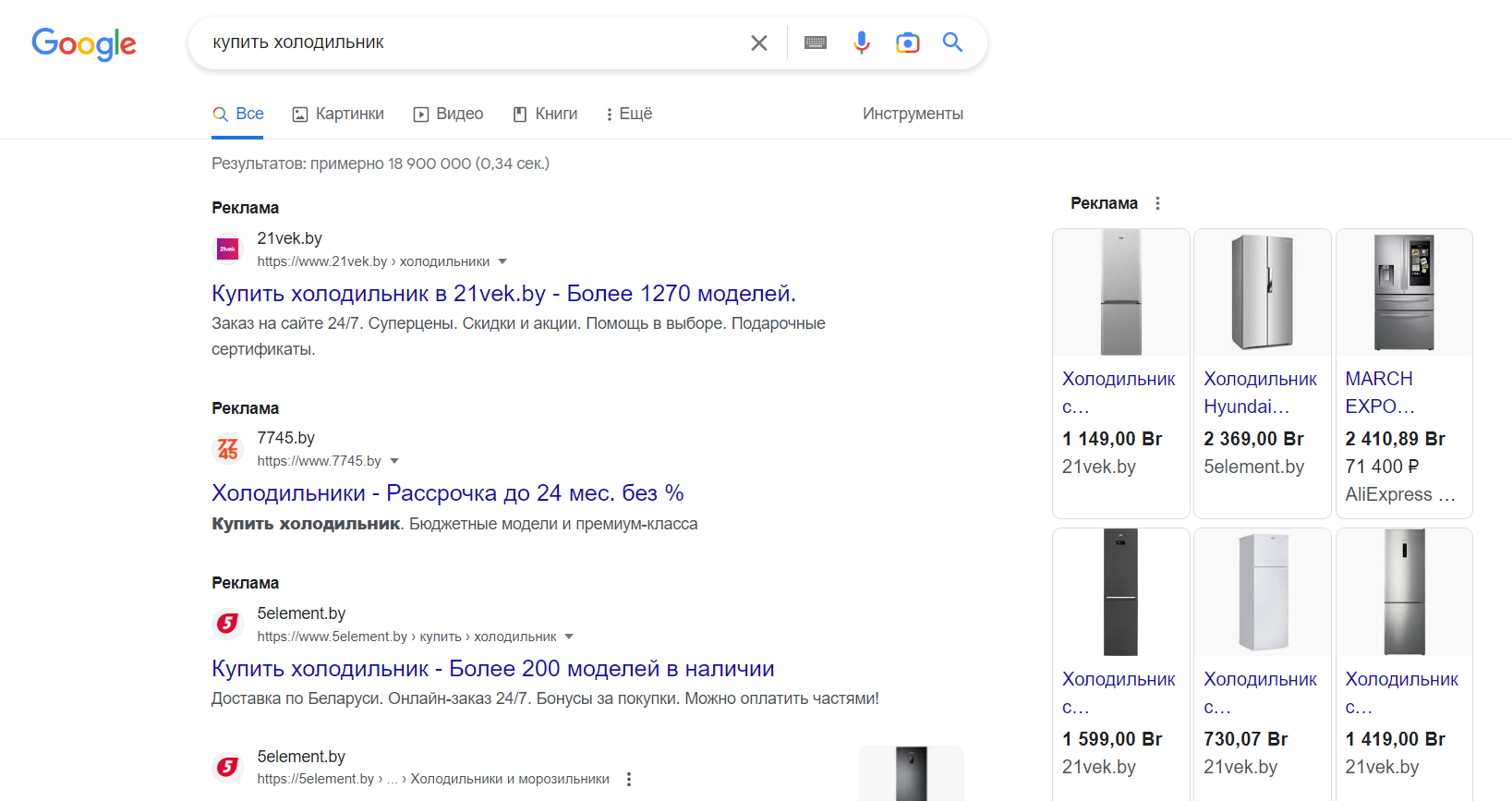The height and width of the screenshot is (801, 1512).
Task: Click the search input field with 'купить холодильник'
Action: (471, 42)
